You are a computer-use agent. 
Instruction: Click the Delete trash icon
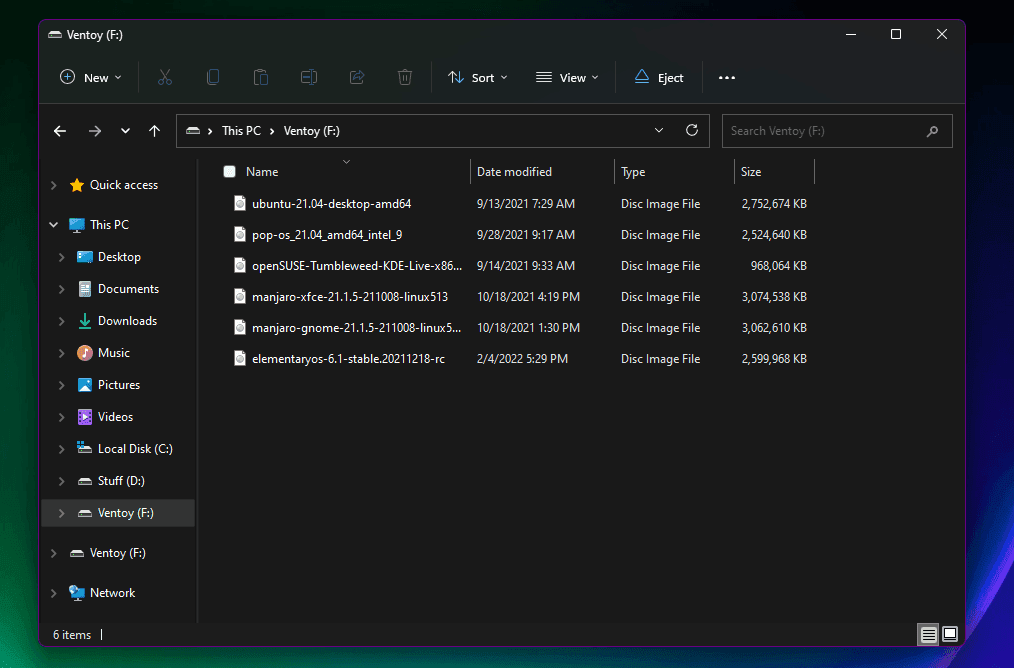405,77
